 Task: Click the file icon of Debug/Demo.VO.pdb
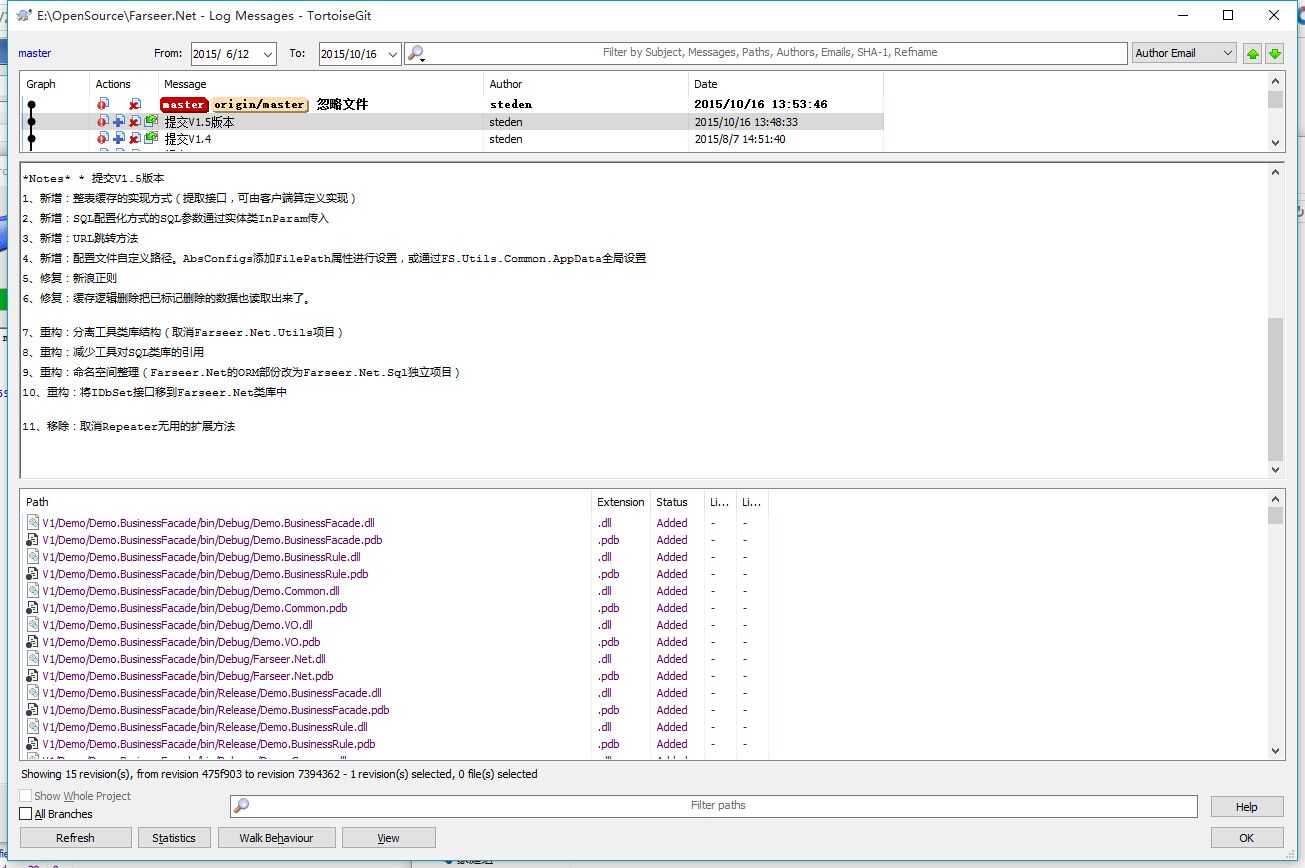[x=32, y=642]
